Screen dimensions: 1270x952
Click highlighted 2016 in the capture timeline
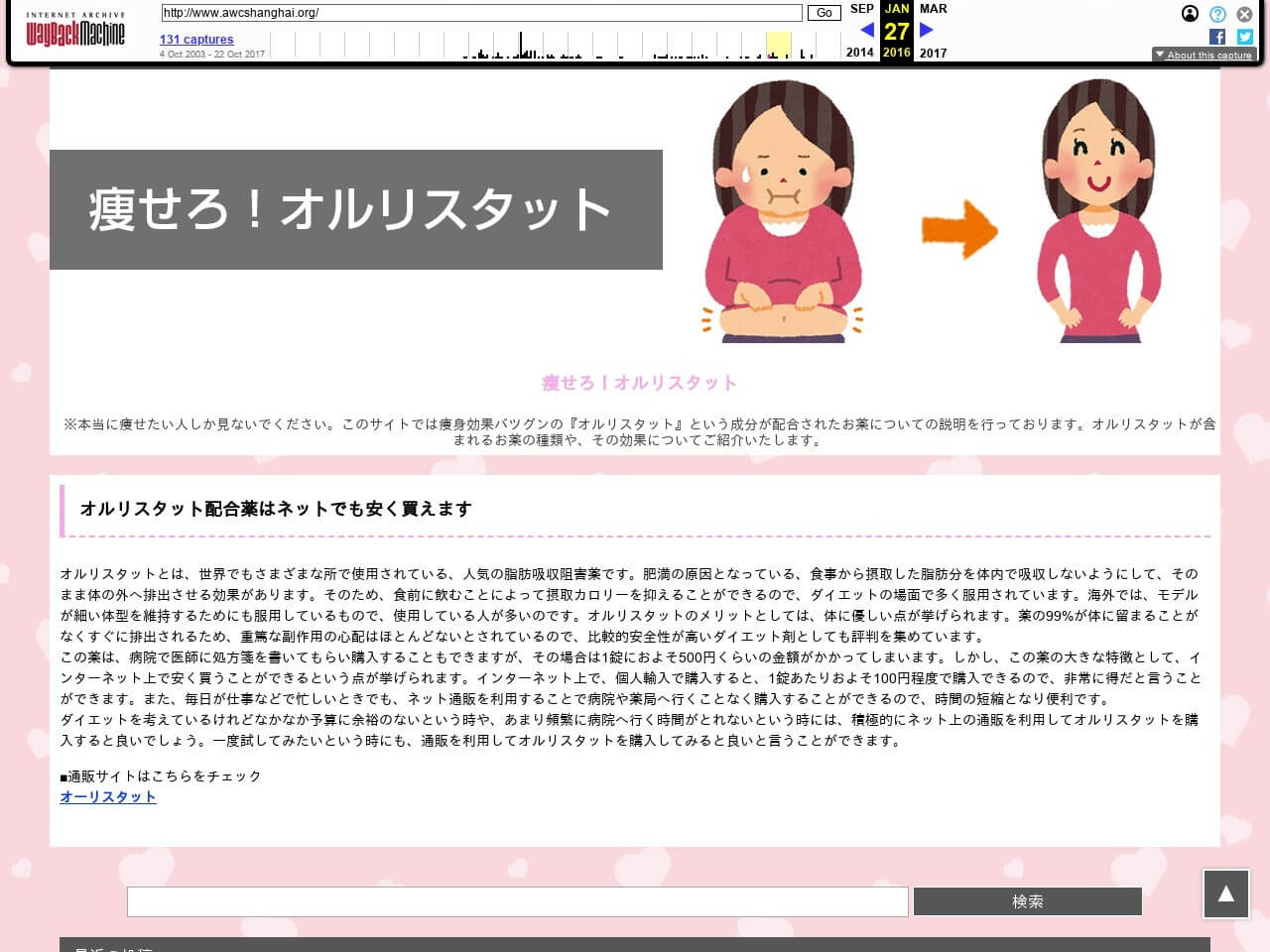[778, 46]
